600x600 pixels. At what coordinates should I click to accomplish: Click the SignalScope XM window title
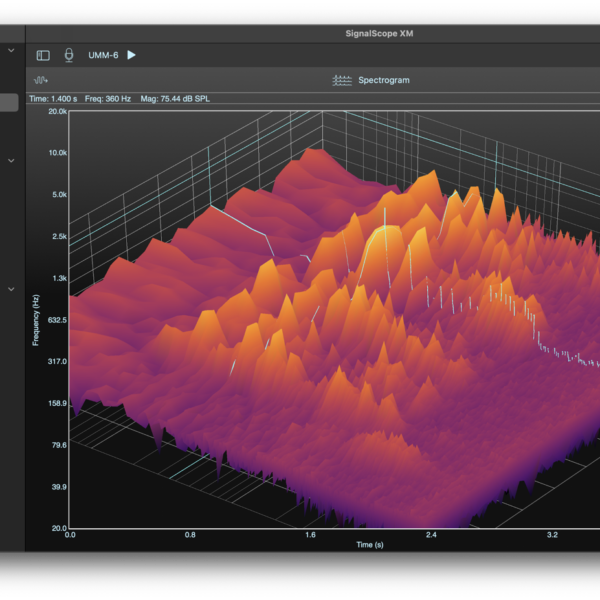(x=378, y=33)
